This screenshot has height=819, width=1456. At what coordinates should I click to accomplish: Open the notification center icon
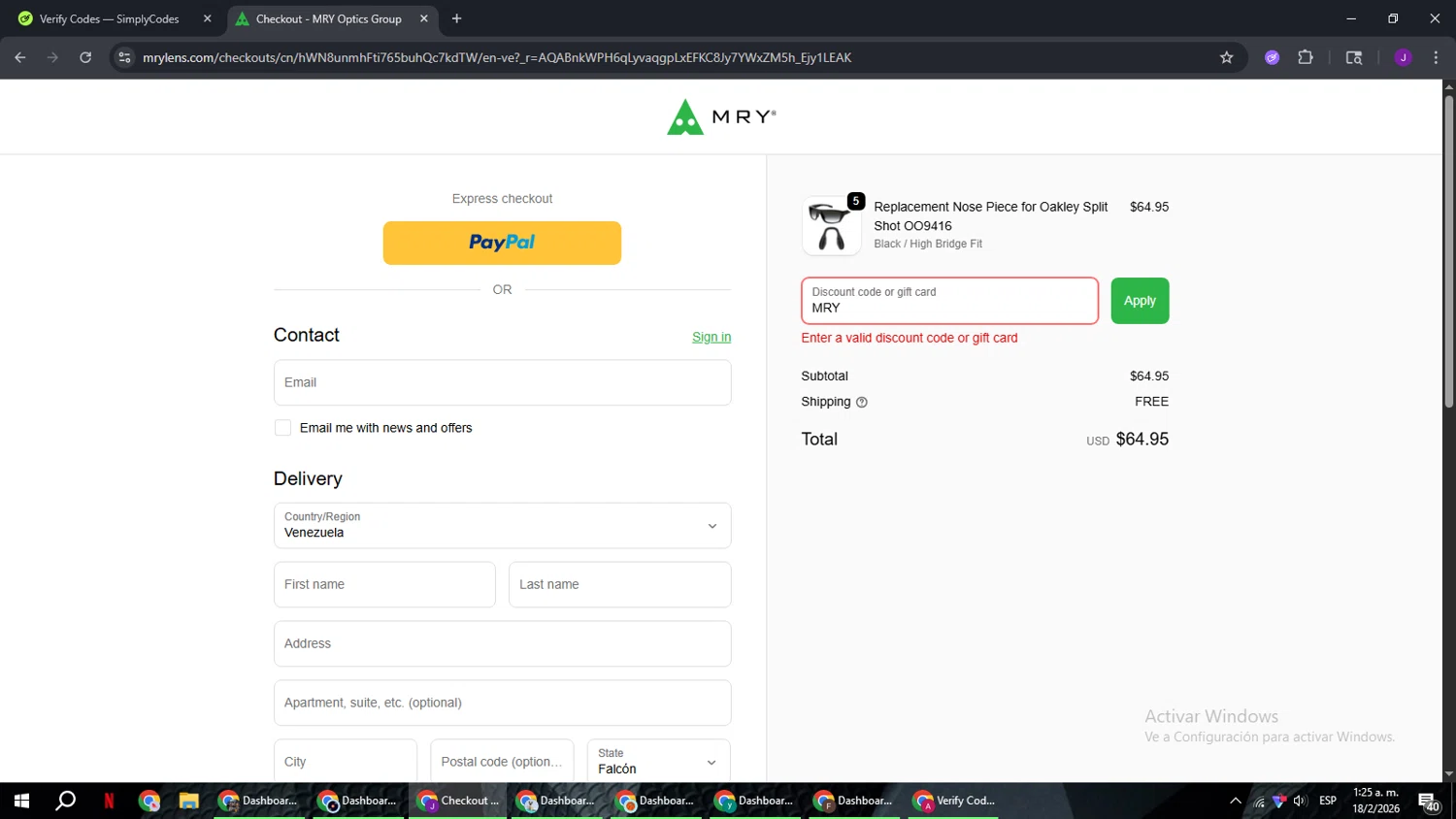[1429, 802]
